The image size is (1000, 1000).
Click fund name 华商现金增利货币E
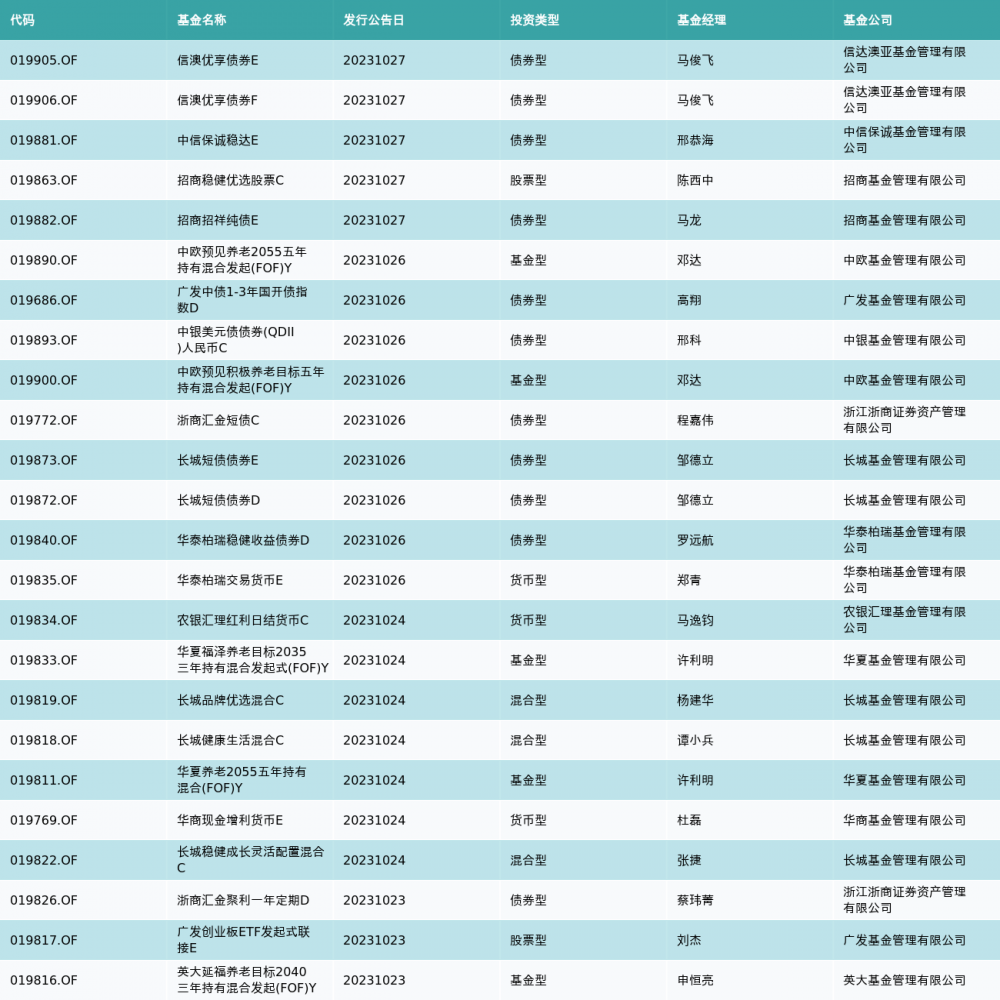coord(230,820)
